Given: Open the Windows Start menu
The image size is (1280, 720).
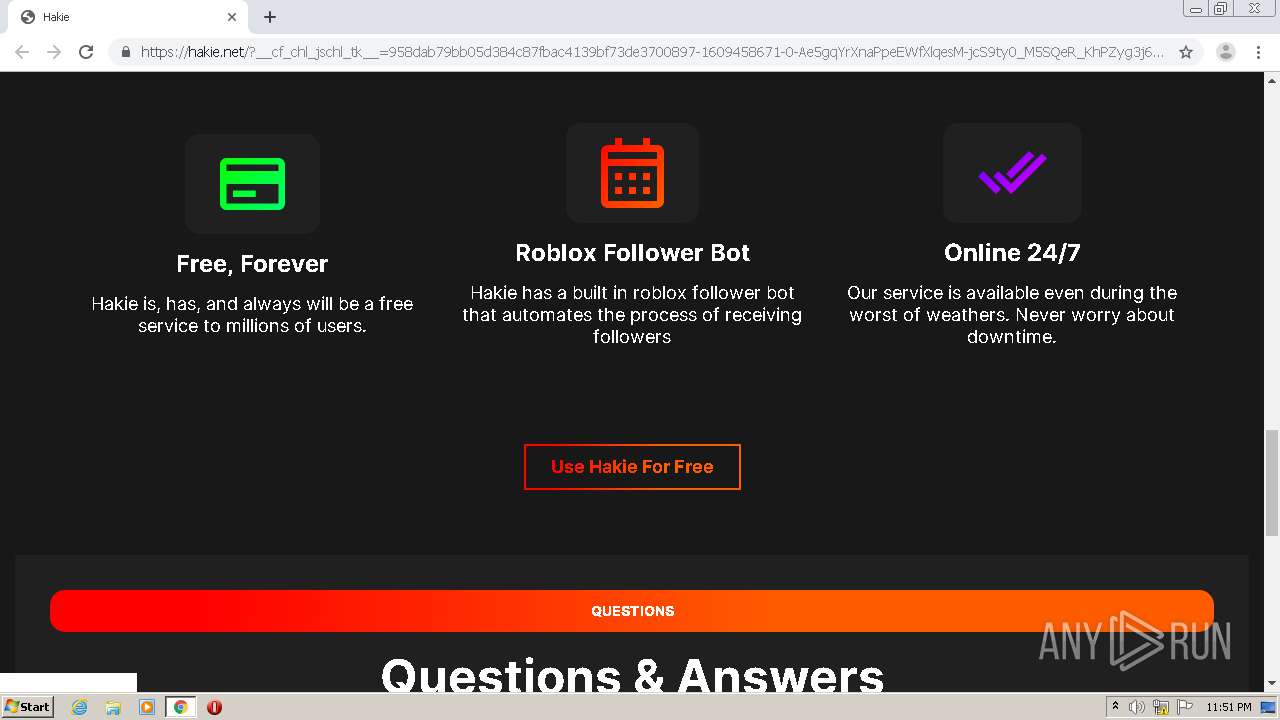Looking at the screenshot, I should 27,707.
